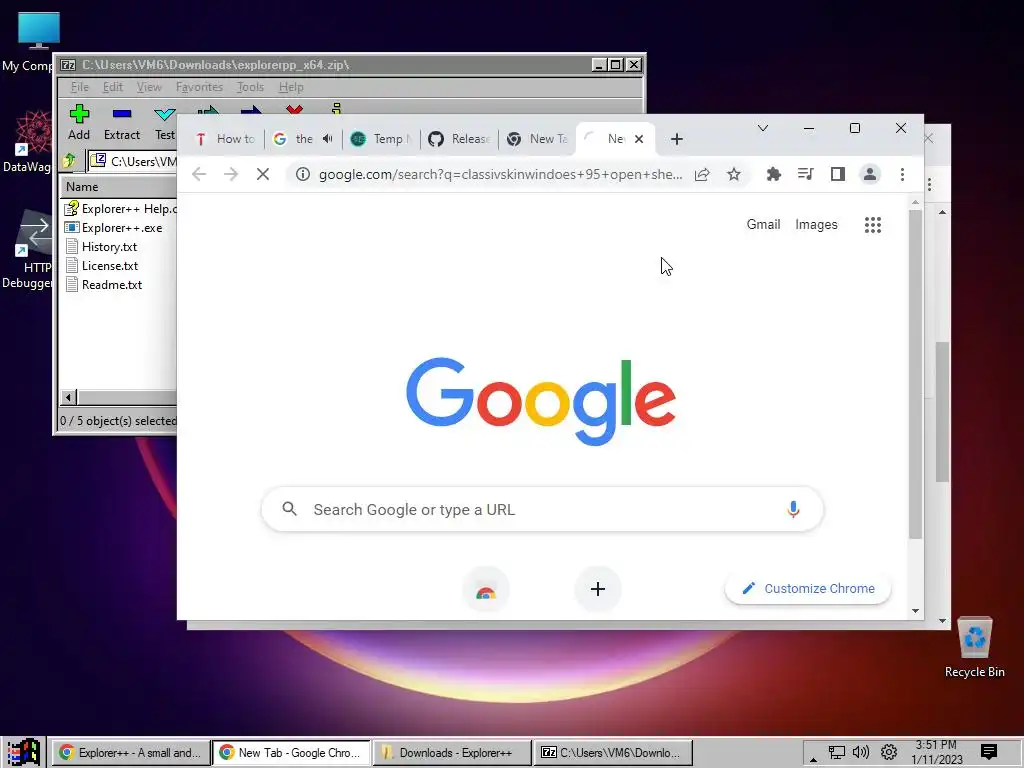This screenshot has width=1024, height=768.
Task: Click Chrome page vertical scrollbar thumb
Action: pyautogui.click(x=916, y=374)
